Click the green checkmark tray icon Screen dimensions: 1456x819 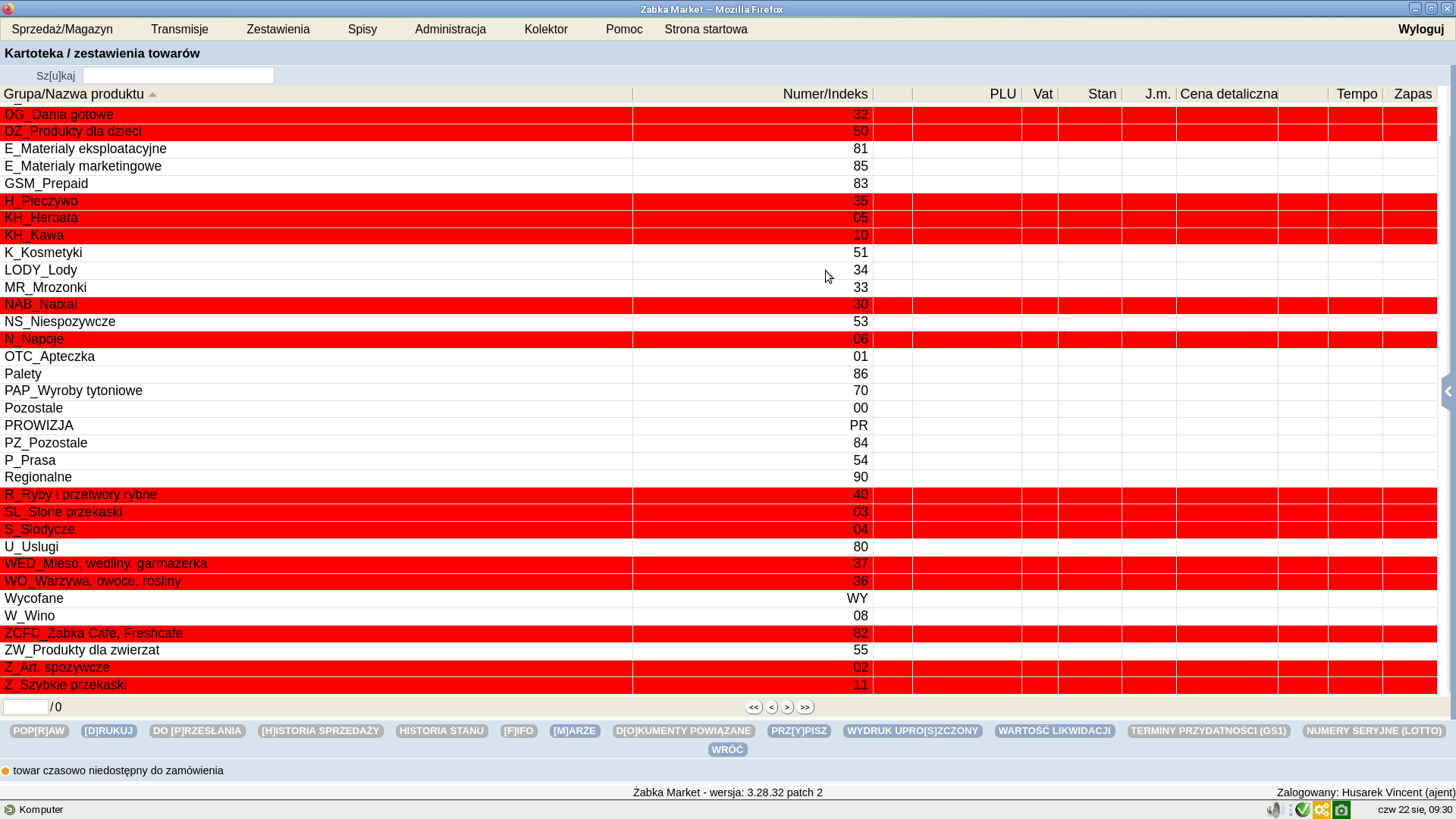point(1303,810)
